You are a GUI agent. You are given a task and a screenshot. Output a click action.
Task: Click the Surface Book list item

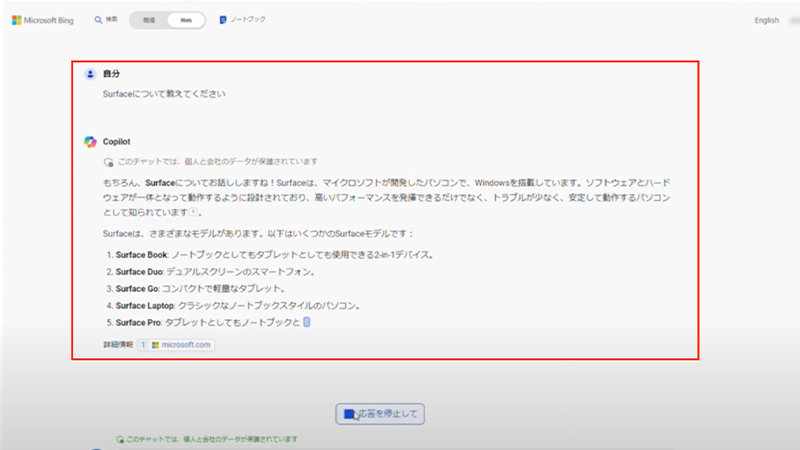click(x=141, y=255)
